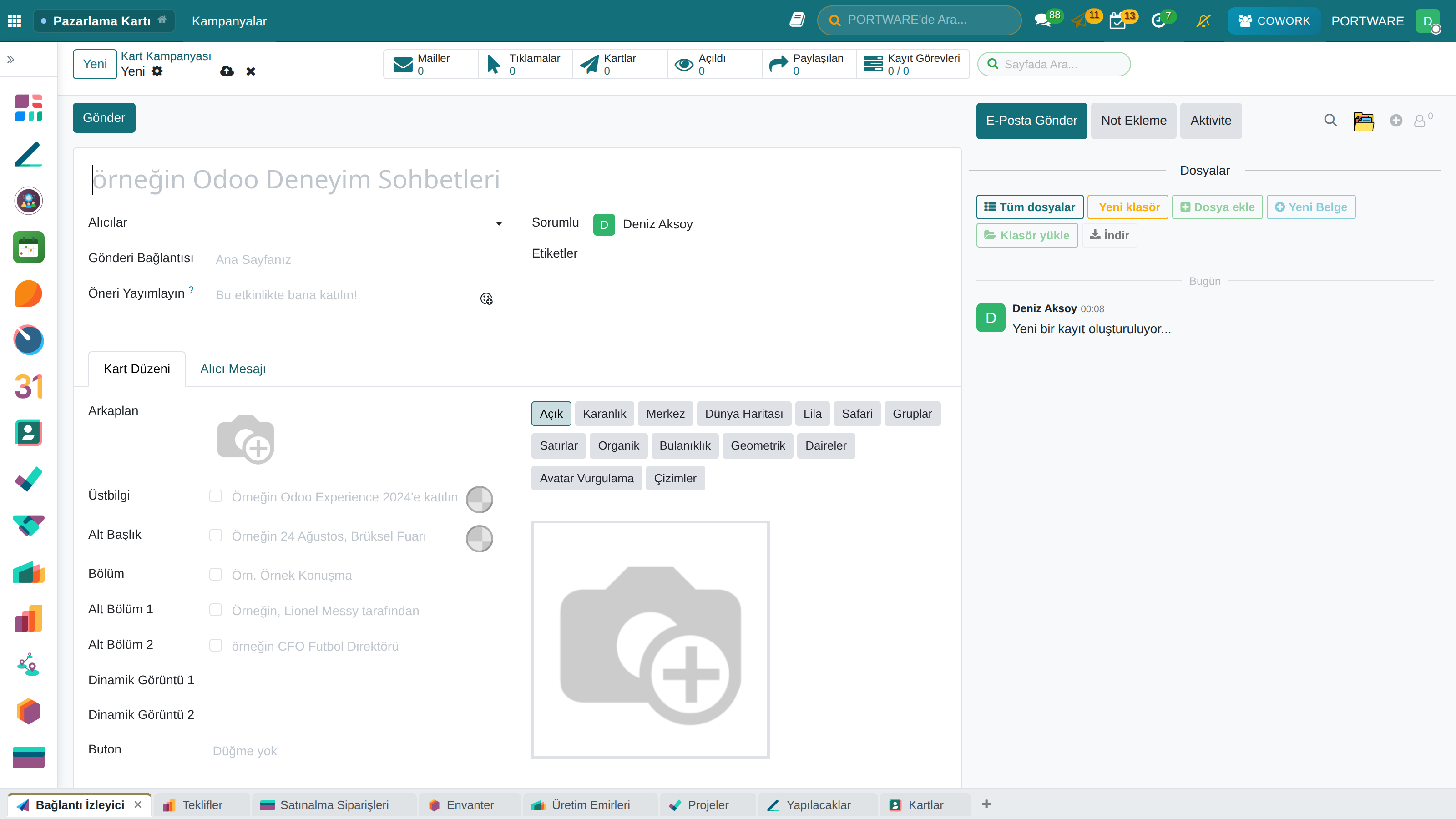Expand the Alıcılar dropdown arrow
1456x819 pixels.
499,224
